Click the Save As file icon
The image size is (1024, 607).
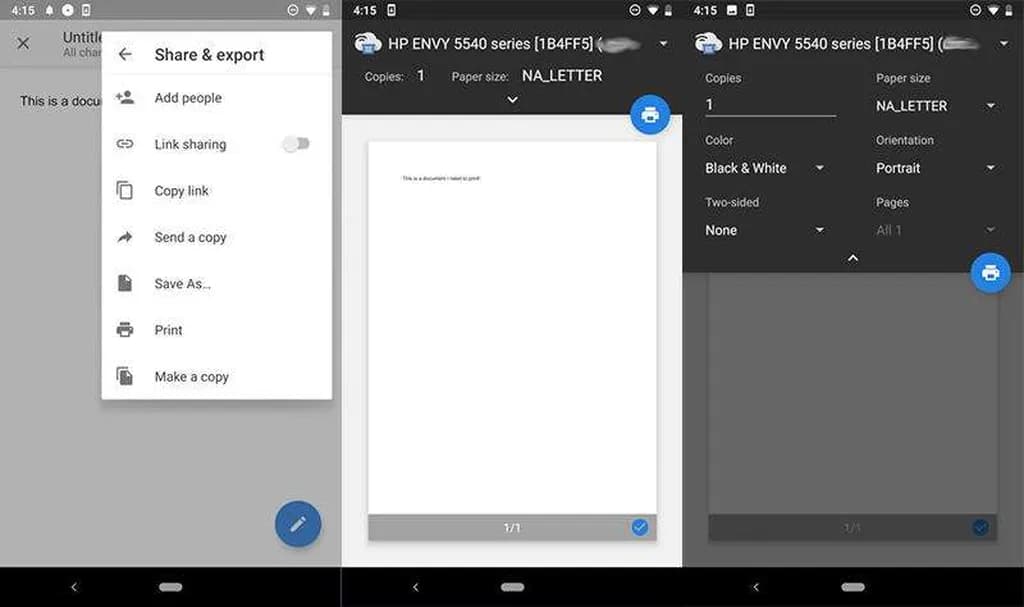point(125,284)
